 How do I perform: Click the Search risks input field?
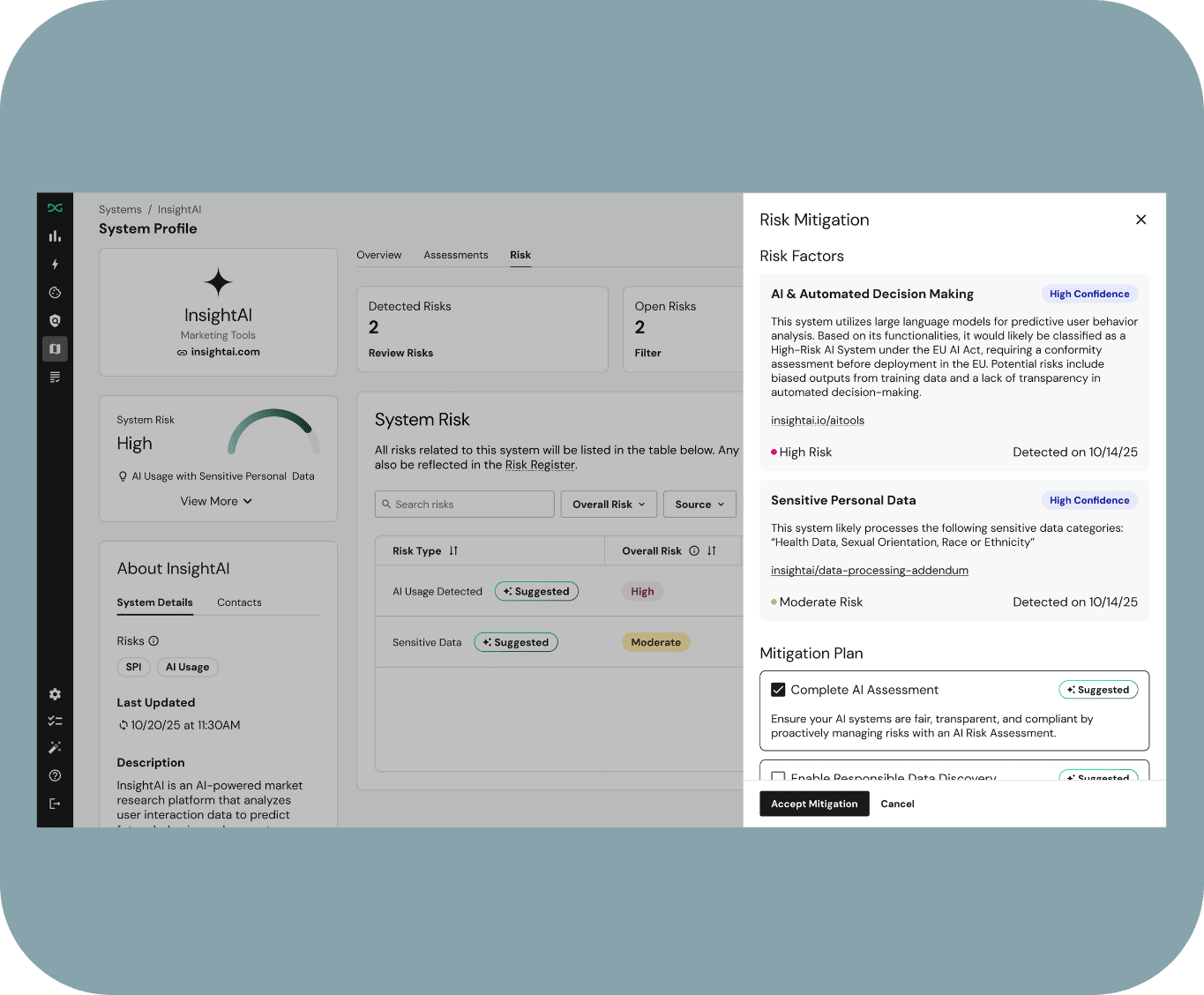click(465, 505)
